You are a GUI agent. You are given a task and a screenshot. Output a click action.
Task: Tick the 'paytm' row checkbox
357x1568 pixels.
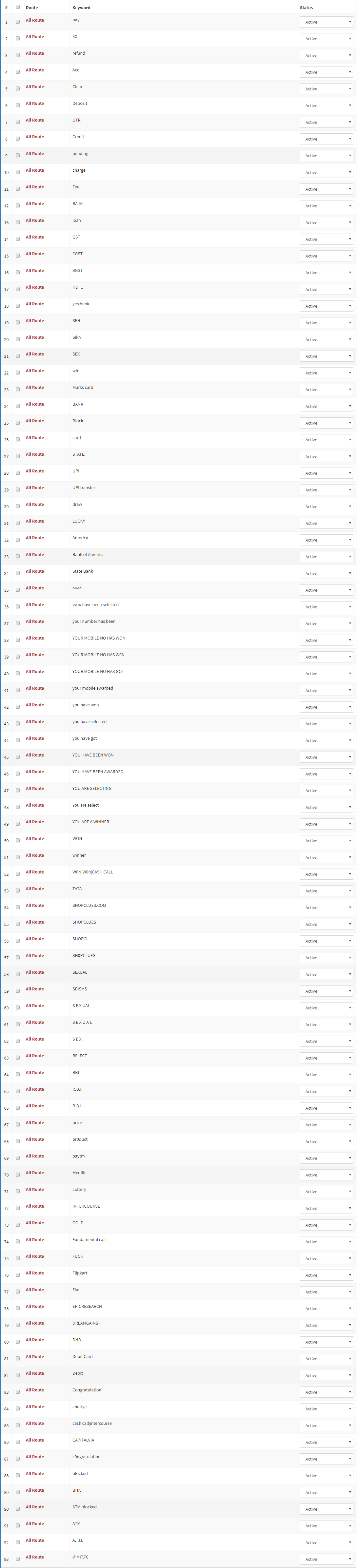click(x=18, y=1158)
